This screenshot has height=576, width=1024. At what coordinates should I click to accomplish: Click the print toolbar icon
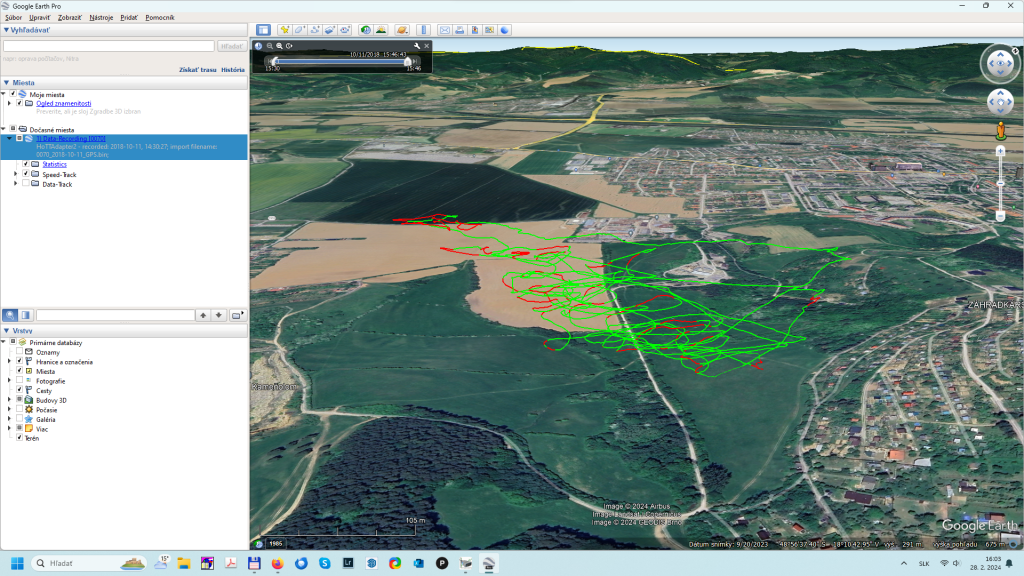pos(460,30)
